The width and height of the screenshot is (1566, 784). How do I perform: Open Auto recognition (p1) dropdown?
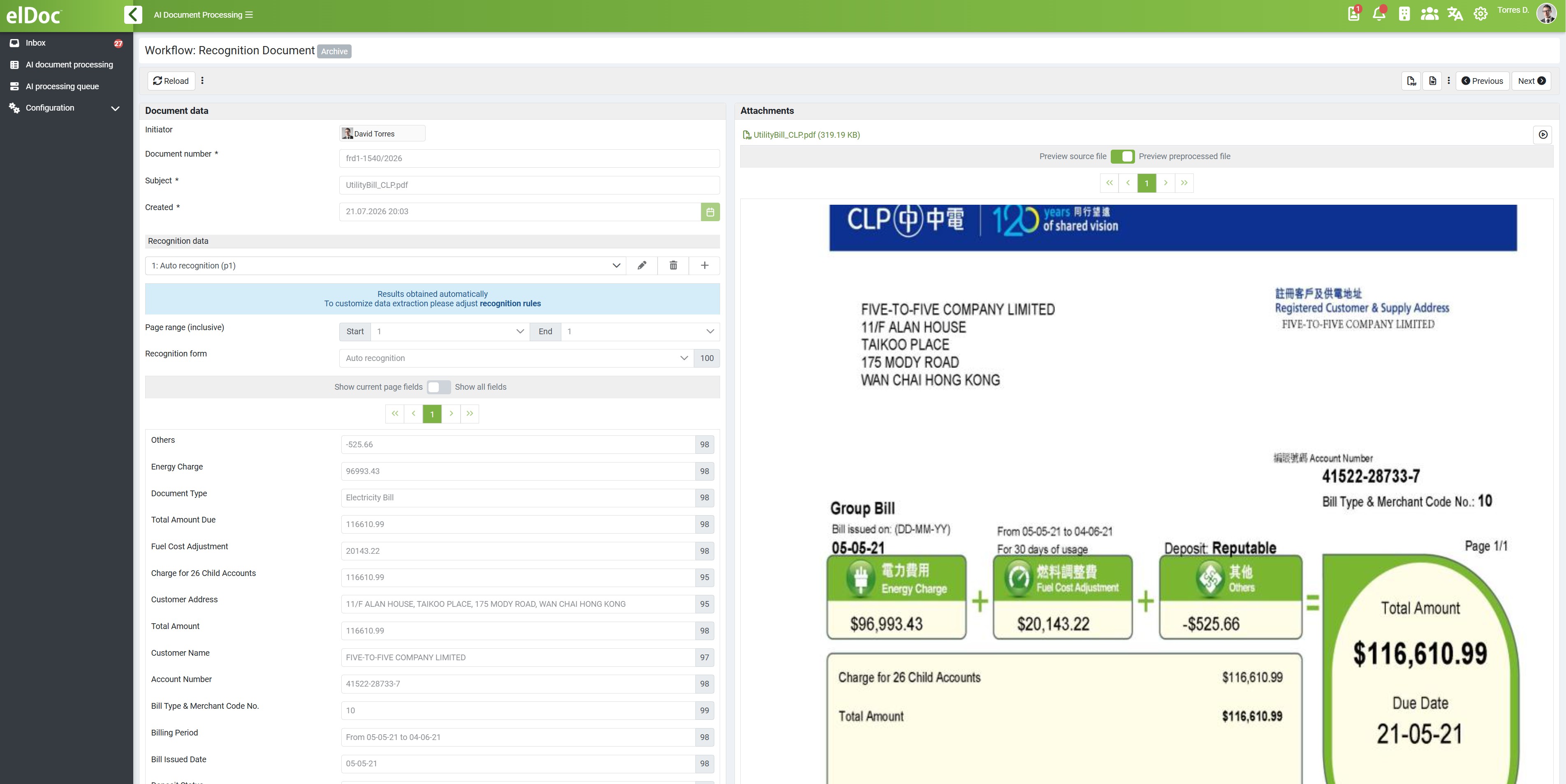coord(385,266)
